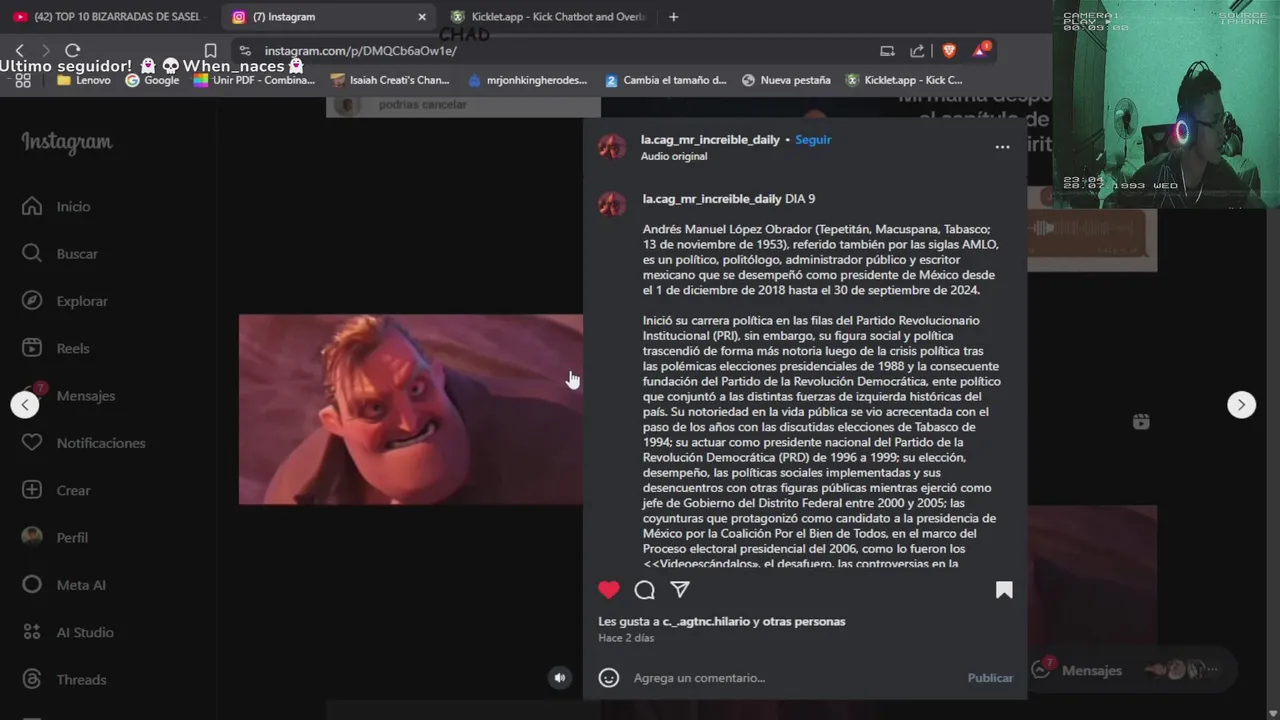
Task: Open Inicio in the Instagram sidebar
Action: 57,206
